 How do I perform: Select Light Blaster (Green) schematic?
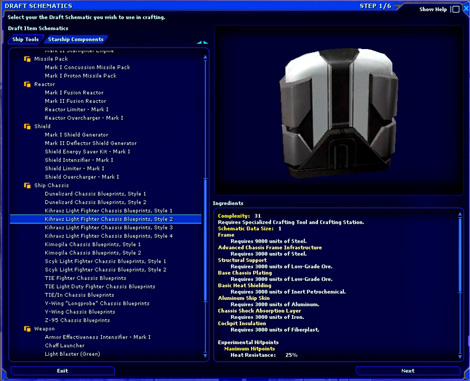pos(72,354)
